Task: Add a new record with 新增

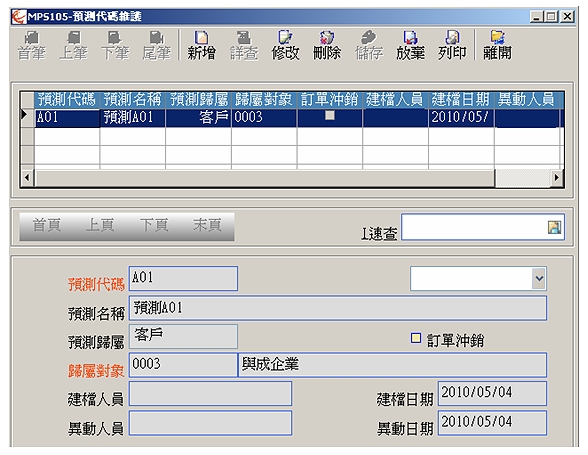Action: tap(201, 46)
